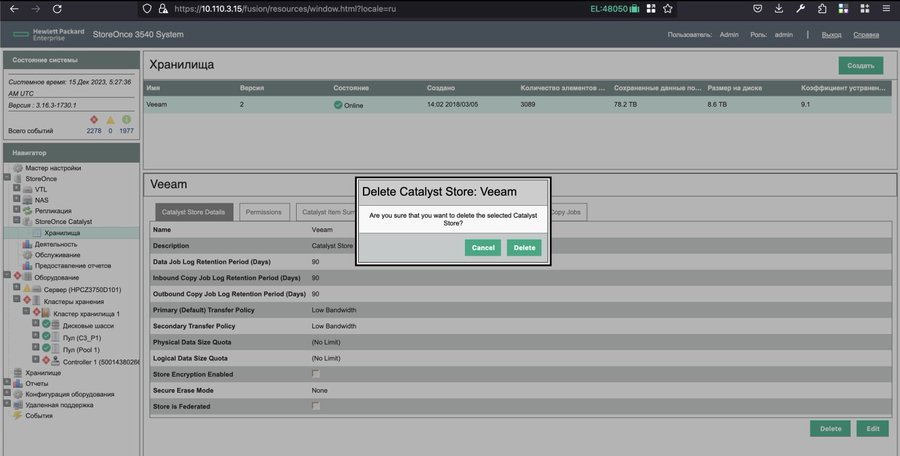
Task: Confirm deletion with the dialog's Delete button
Action: 524,248
